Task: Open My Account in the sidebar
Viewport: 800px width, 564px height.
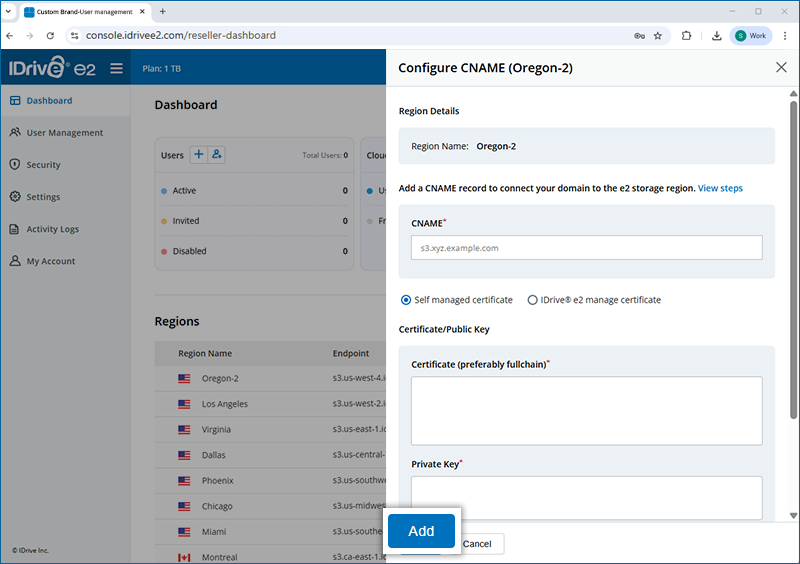Action: click(65, 261)
